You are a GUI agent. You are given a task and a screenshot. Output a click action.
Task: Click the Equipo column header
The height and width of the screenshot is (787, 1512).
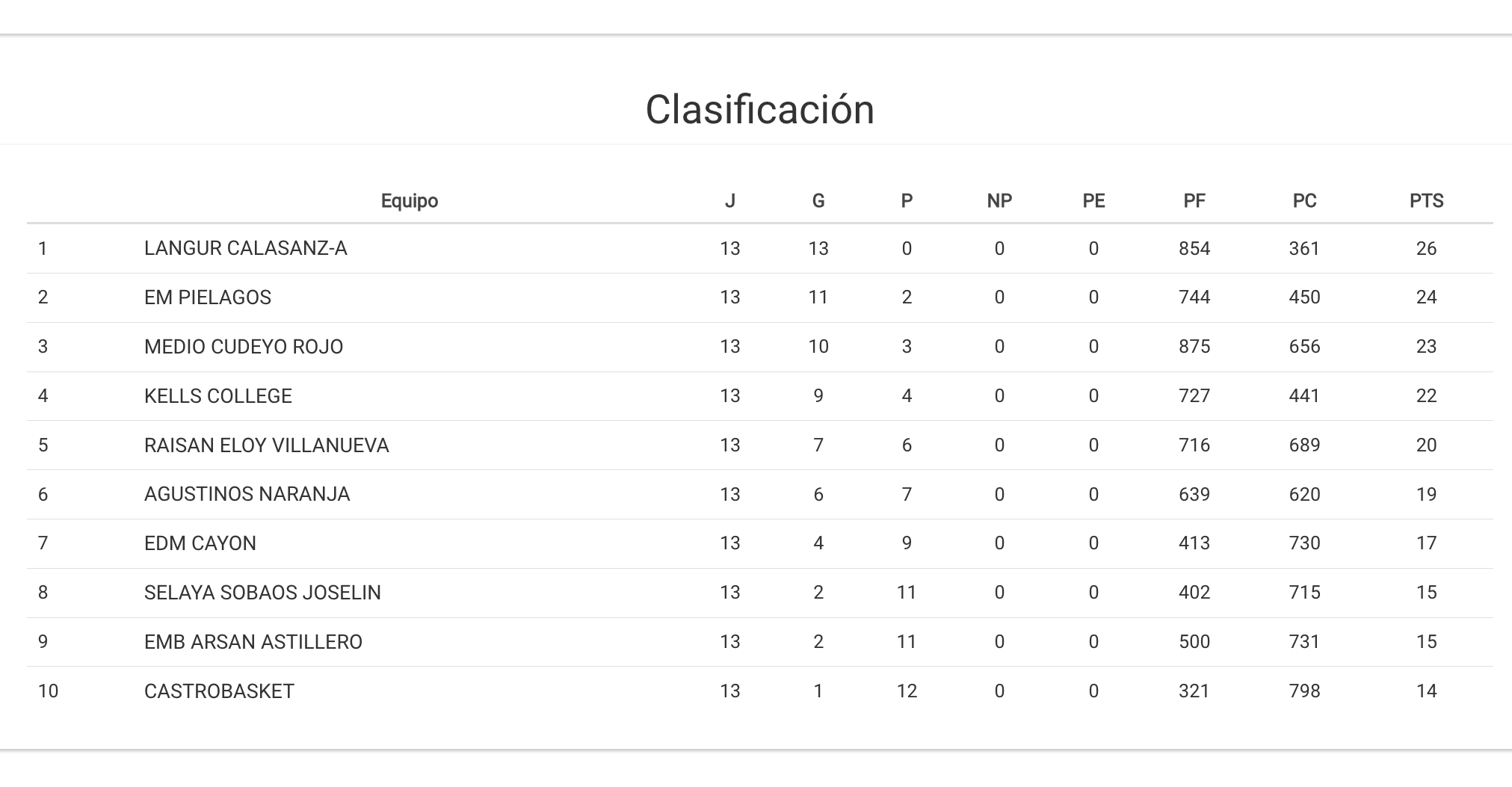(409, 201)
